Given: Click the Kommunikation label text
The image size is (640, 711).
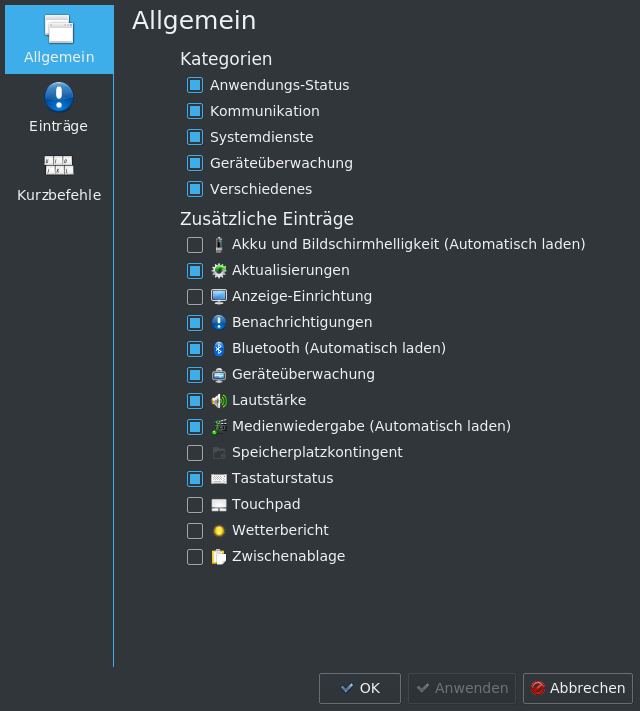Looking at the screenshot, I should click(x=265, y=111).
